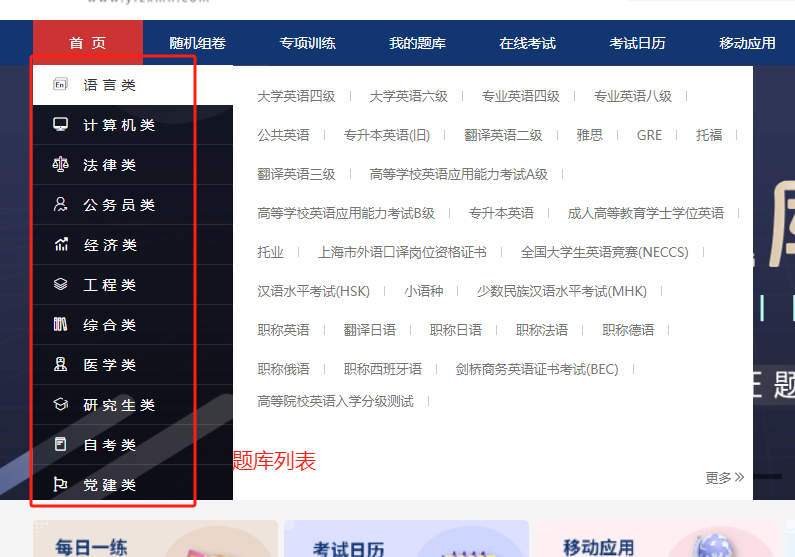Click the 计算机类 monitor icon

click(60, 124)
